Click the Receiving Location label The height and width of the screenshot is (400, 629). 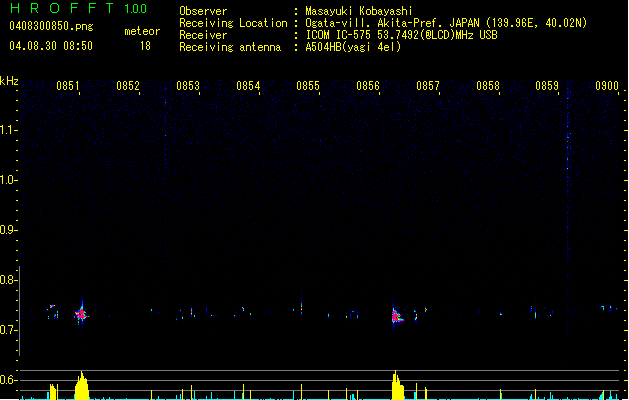pyautogui.click(x=233, y=23)
